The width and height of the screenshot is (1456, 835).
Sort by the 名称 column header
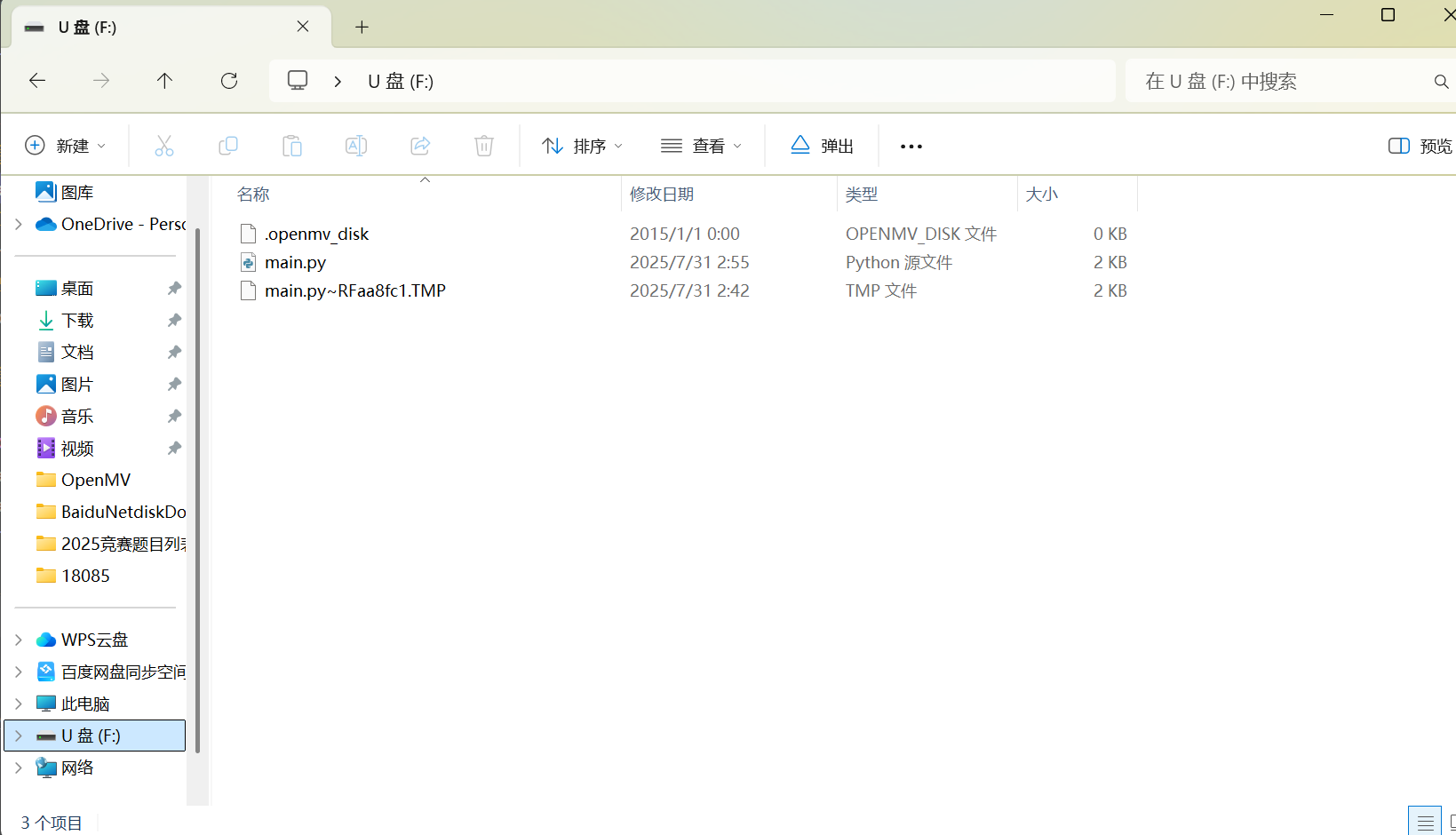(x=253, y=194)
